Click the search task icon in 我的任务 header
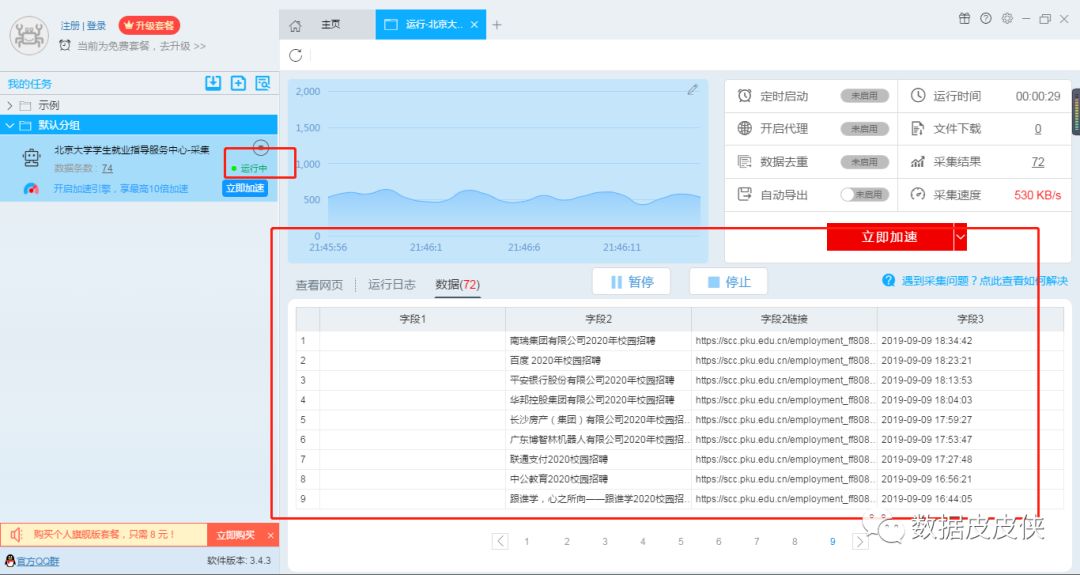This screenshot has width=1080, height=575. 262,83
